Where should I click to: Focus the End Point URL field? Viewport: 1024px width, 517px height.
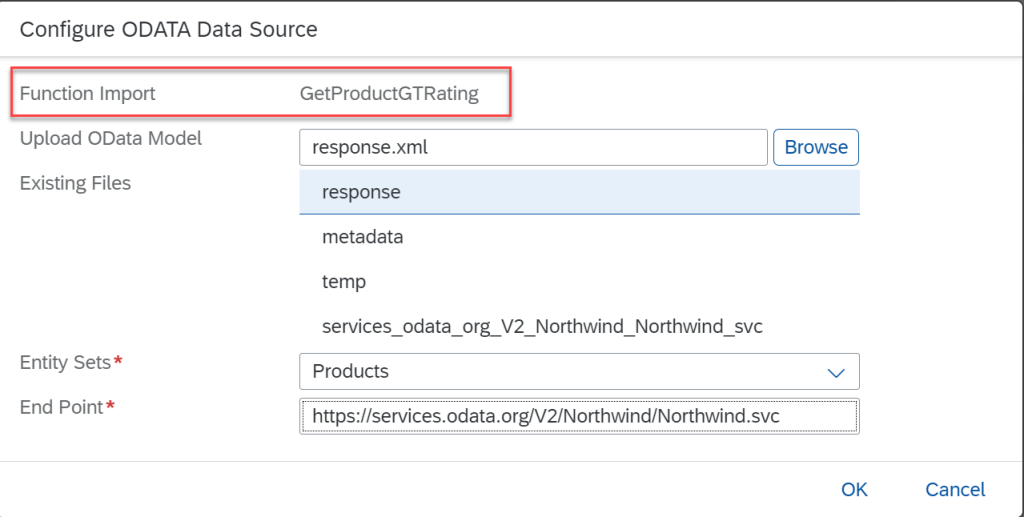click(x=578, y=416)
